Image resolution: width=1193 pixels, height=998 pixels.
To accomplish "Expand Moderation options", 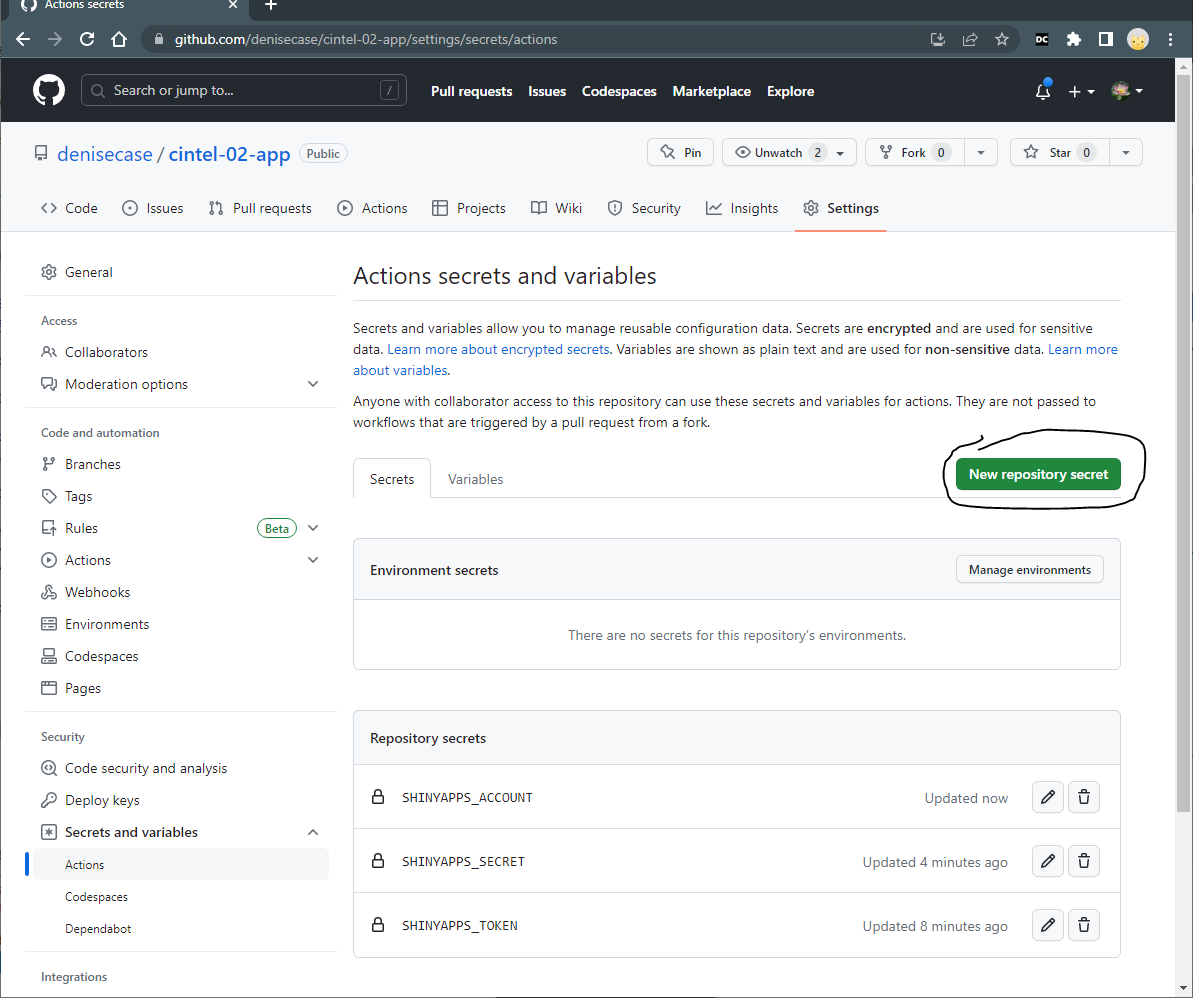I will tap(313, 384).
